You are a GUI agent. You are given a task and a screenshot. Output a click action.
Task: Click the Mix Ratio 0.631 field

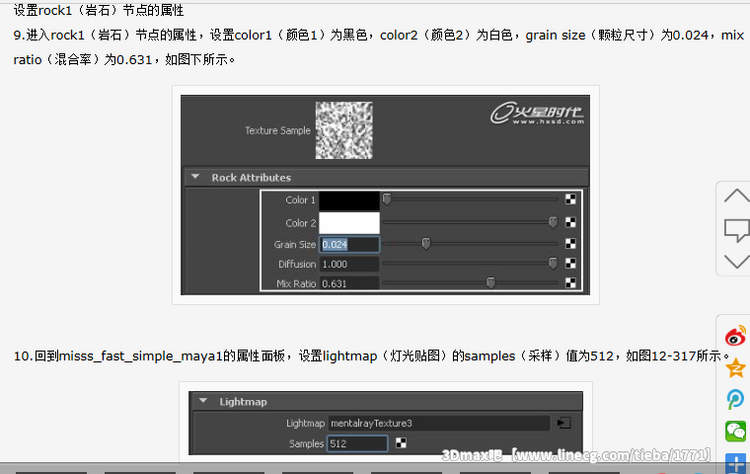[349, 283]
